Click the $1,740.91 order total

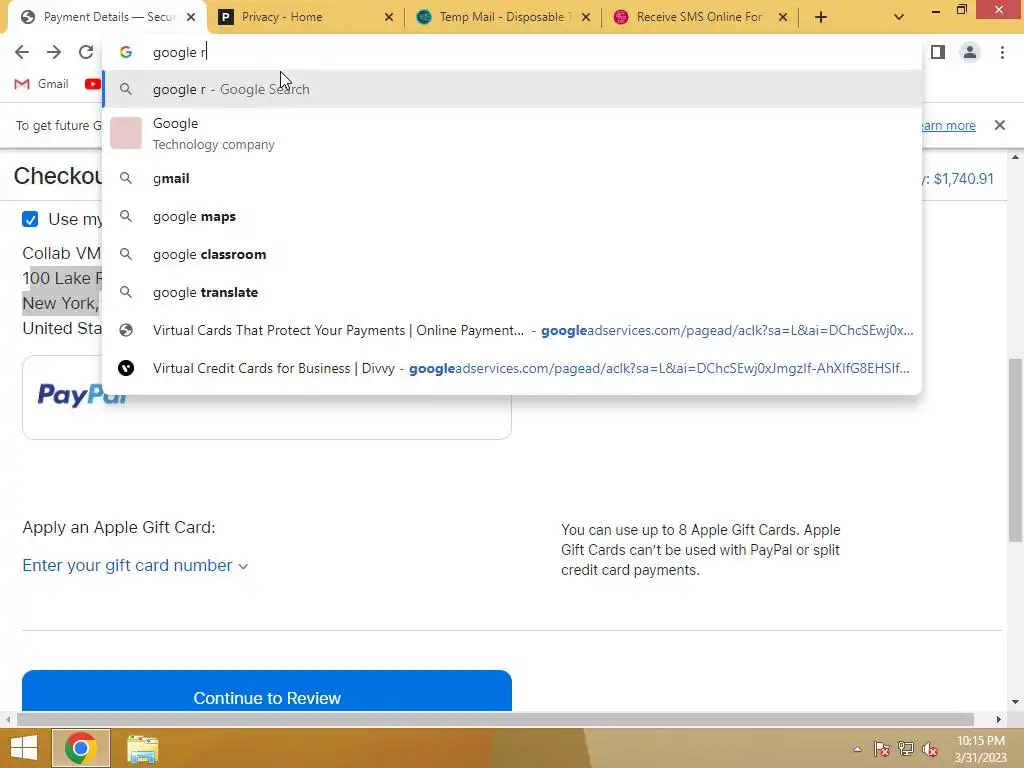click(x=963, y=179)
